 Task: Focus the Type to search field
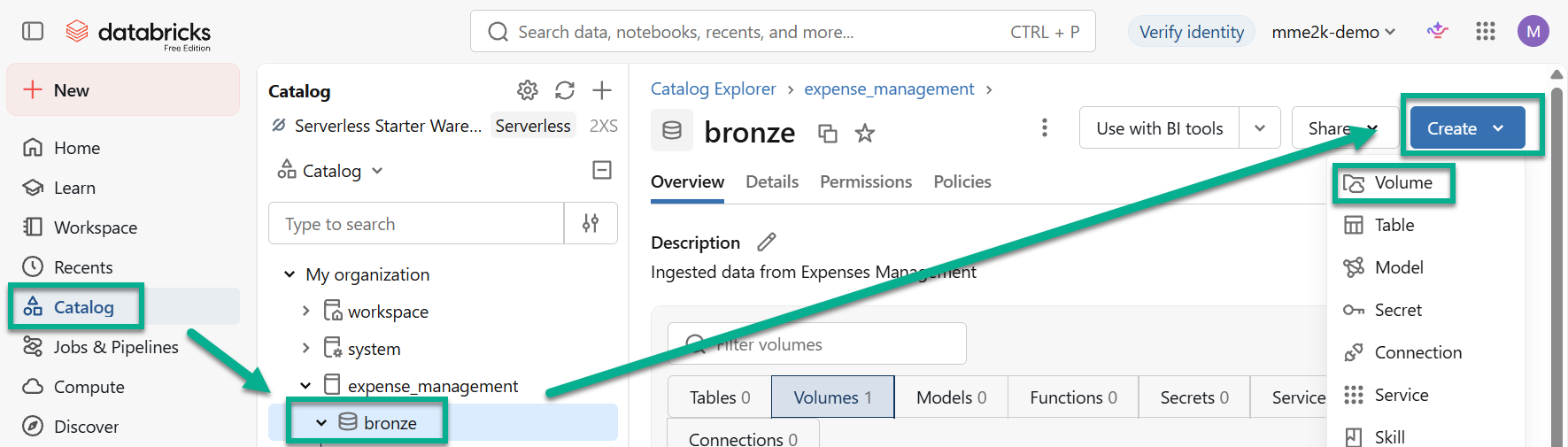(x=416, y=223)
